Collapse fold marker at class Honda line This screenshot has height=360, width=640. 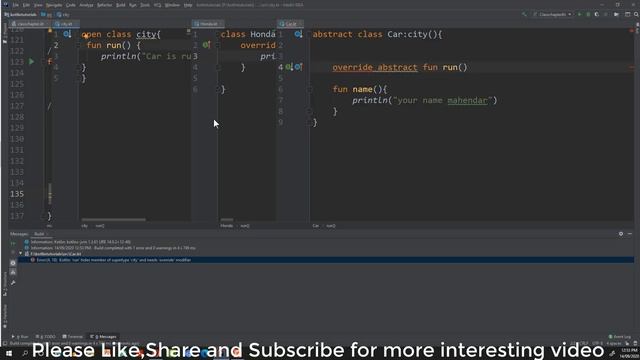pyautogui.click(x=218, y=34)
